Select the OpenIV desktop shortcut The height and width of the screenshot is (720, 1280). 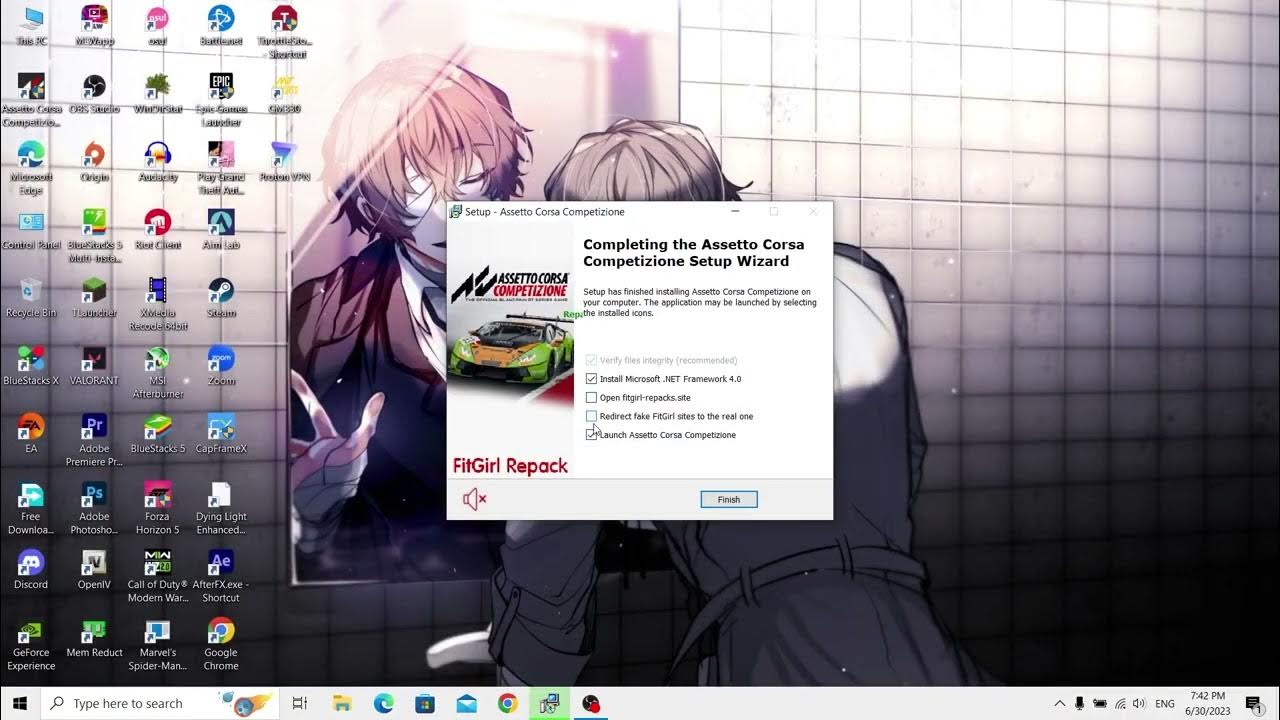point(94,570)
